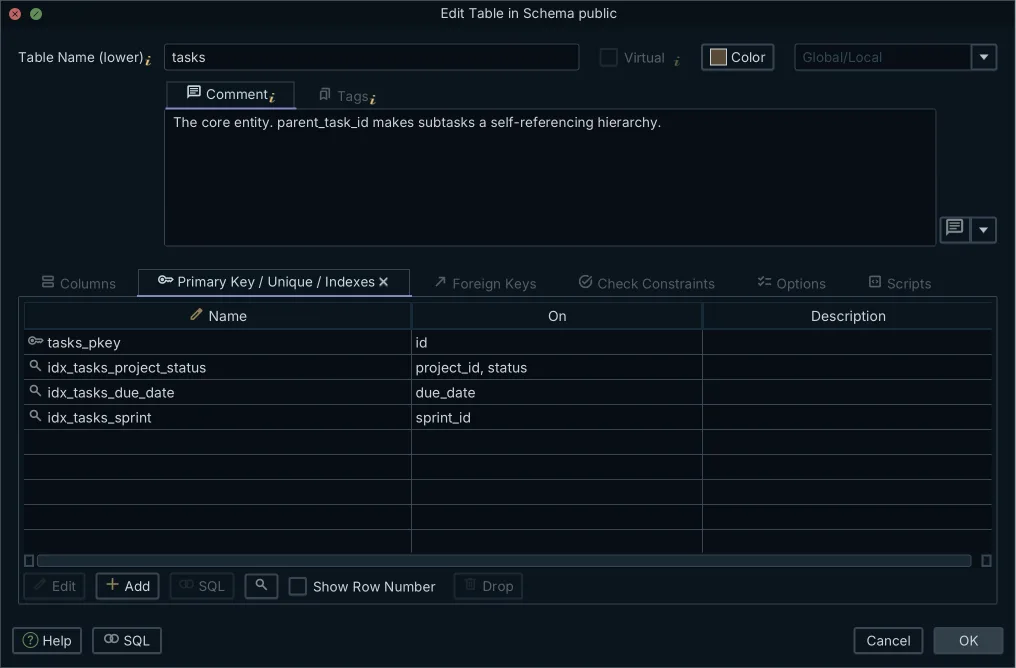Viewport: 1016px width, 668px height.
Task: Open the Foreign Keys tab
Action: [x=485, y=283]
